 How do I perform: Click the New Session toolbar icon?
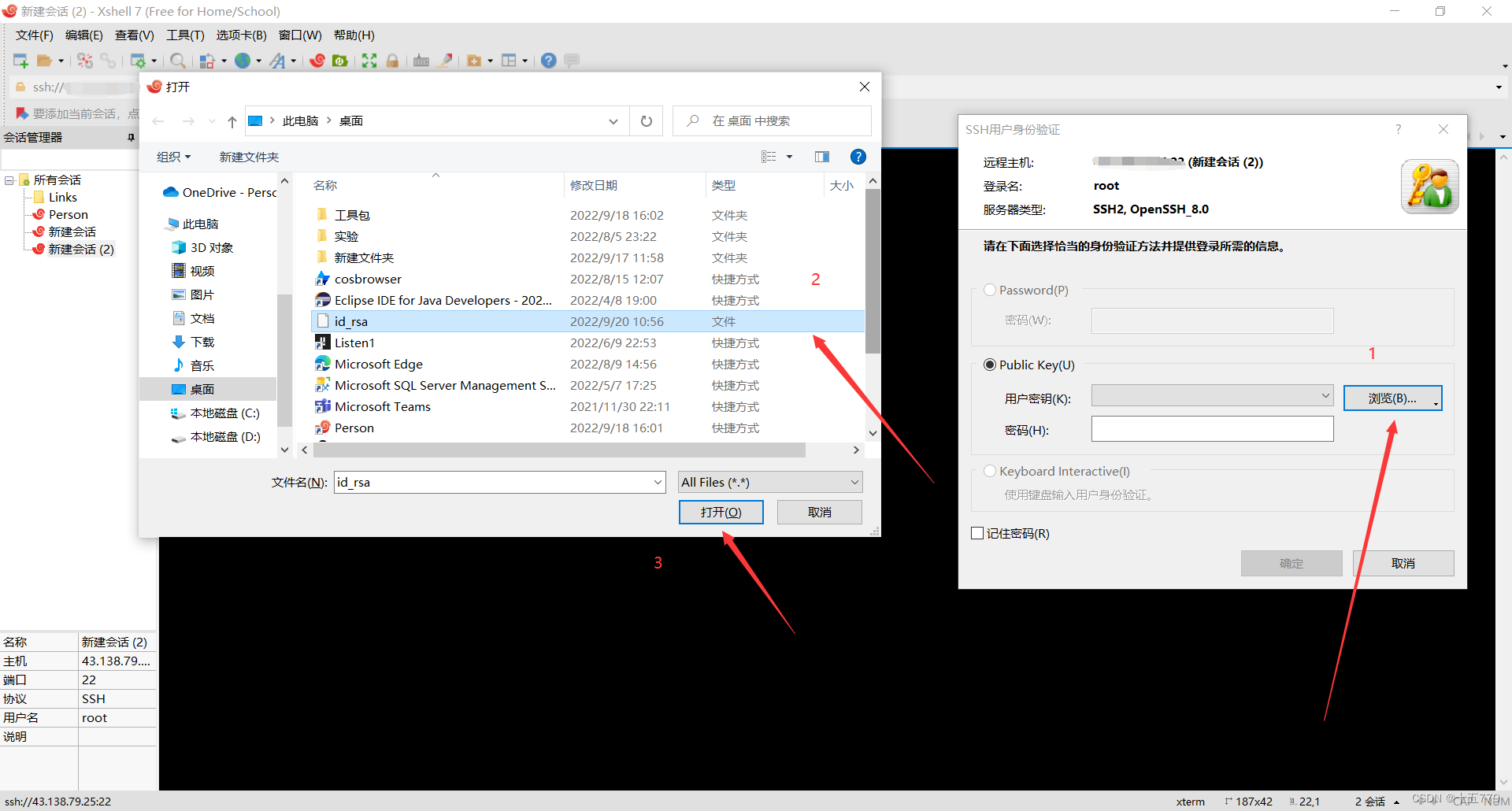20,61
